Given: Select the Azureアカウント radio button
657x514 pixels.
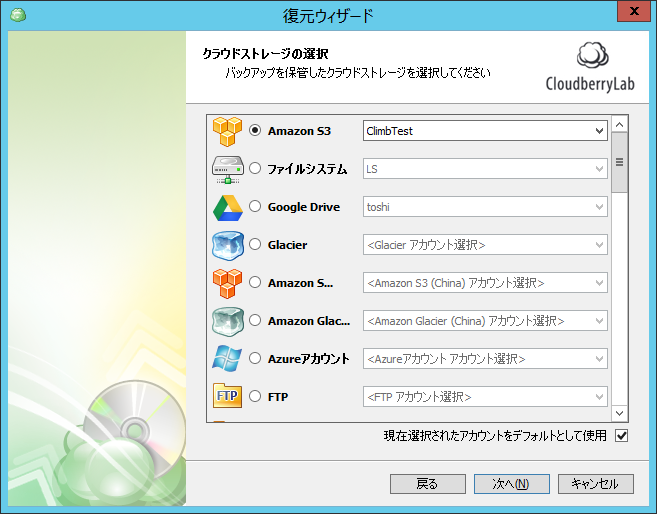Looking at the screenshot, I should tap(255, 358).
